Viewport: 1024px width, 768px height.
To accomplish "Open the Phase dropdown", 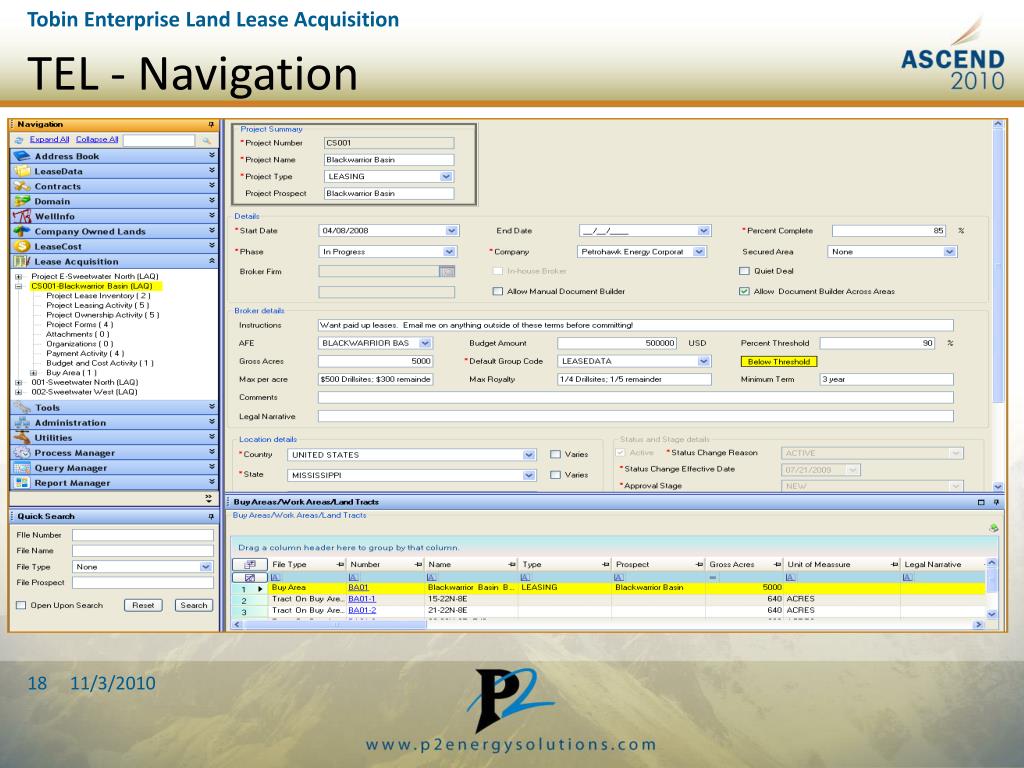I will click(x=449, y=251).
